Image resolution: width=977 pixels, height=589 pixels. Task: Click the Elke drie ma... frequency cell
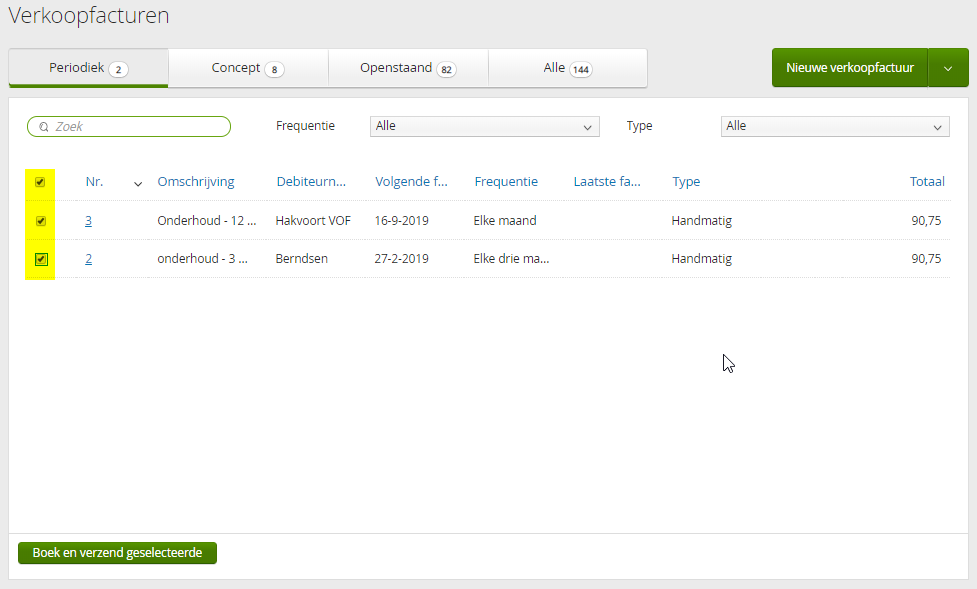(x=511, y=259)
